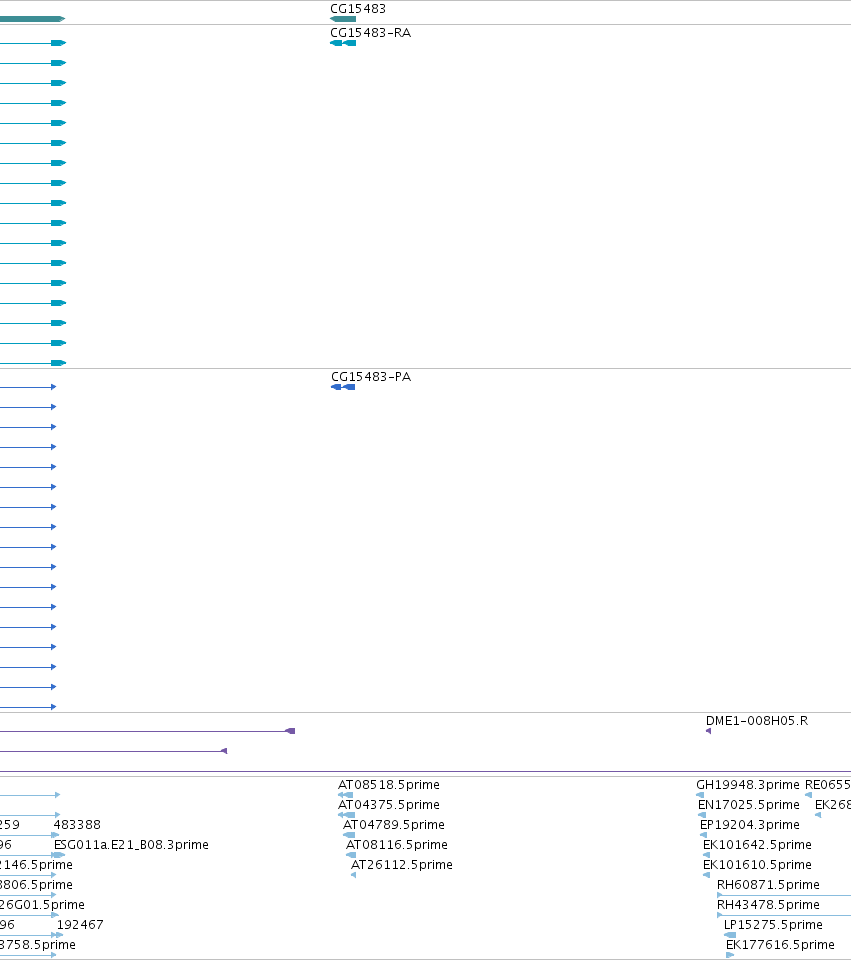
Task: Select the AT08116.5prime EST label
Action: (397, 844)
